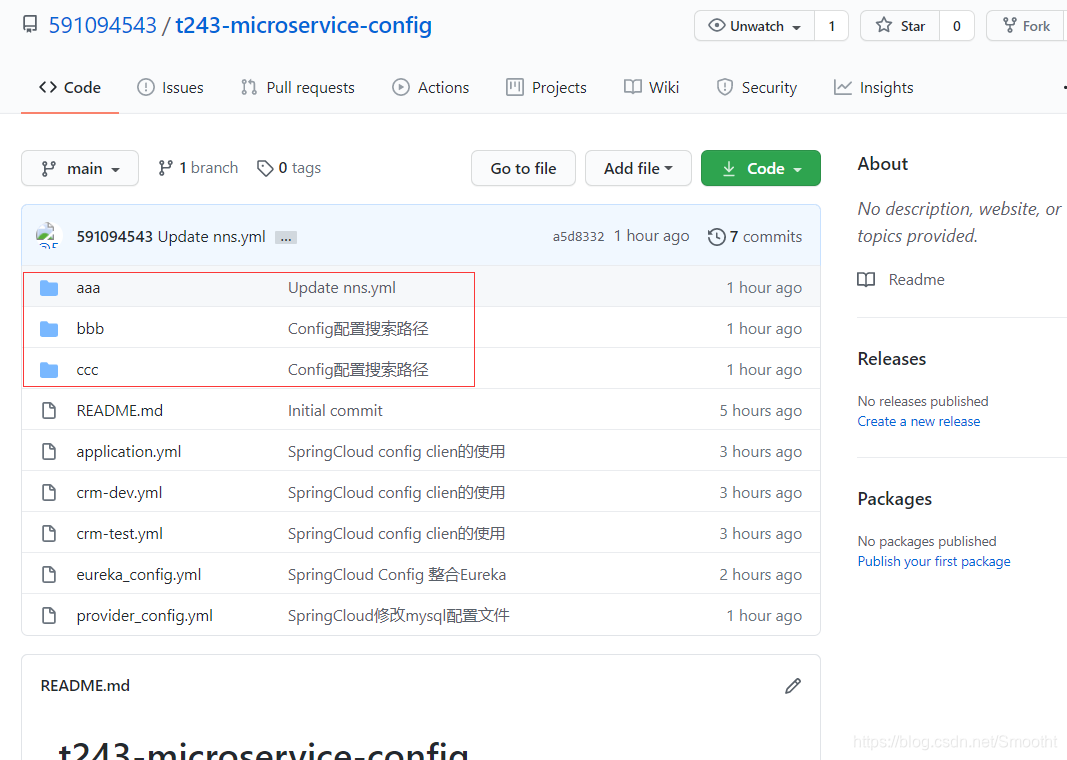
Task: Click the folder icon of bbb
Action: [x=49, y=329]
